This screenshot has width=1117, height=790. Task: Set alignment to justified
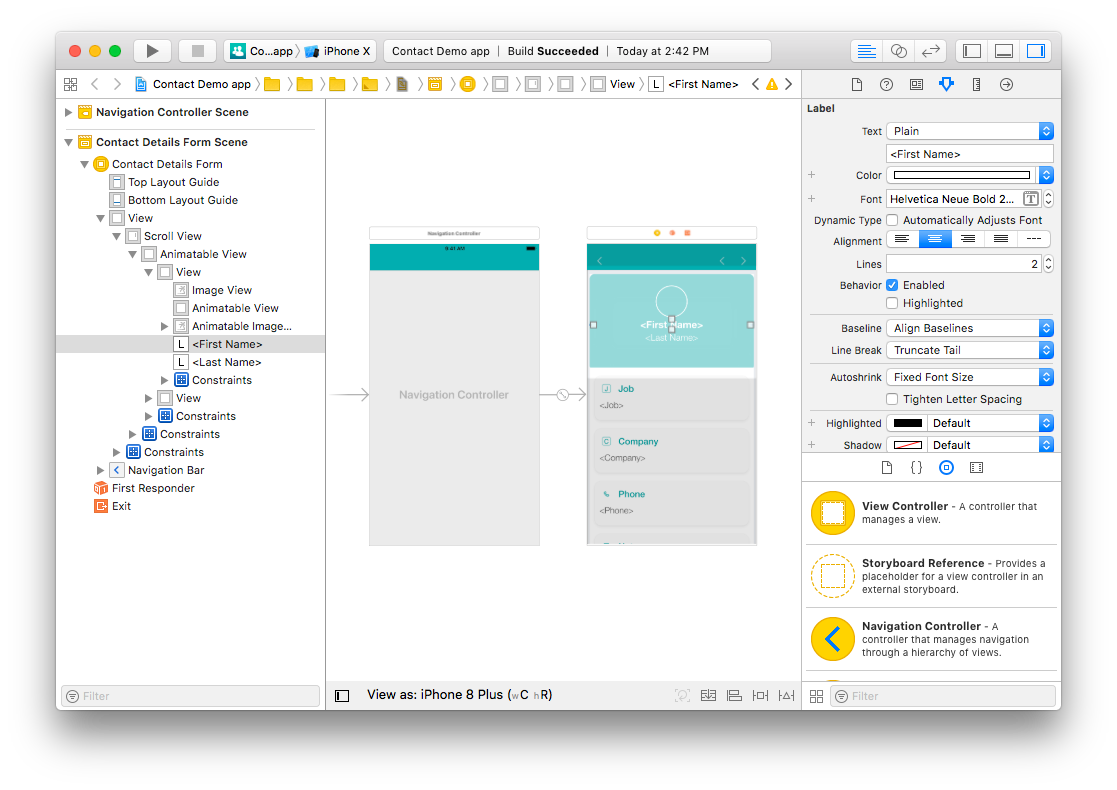pyautogui.click(x=1001, y=239)
